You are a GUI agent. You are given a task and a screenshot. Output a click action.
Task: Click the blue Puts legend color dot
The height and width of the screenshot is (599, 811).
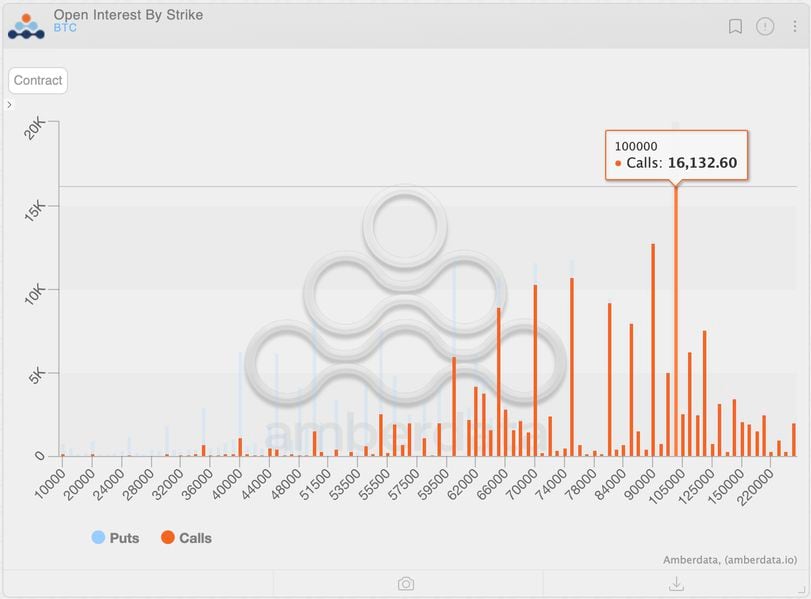coord(98,537)
